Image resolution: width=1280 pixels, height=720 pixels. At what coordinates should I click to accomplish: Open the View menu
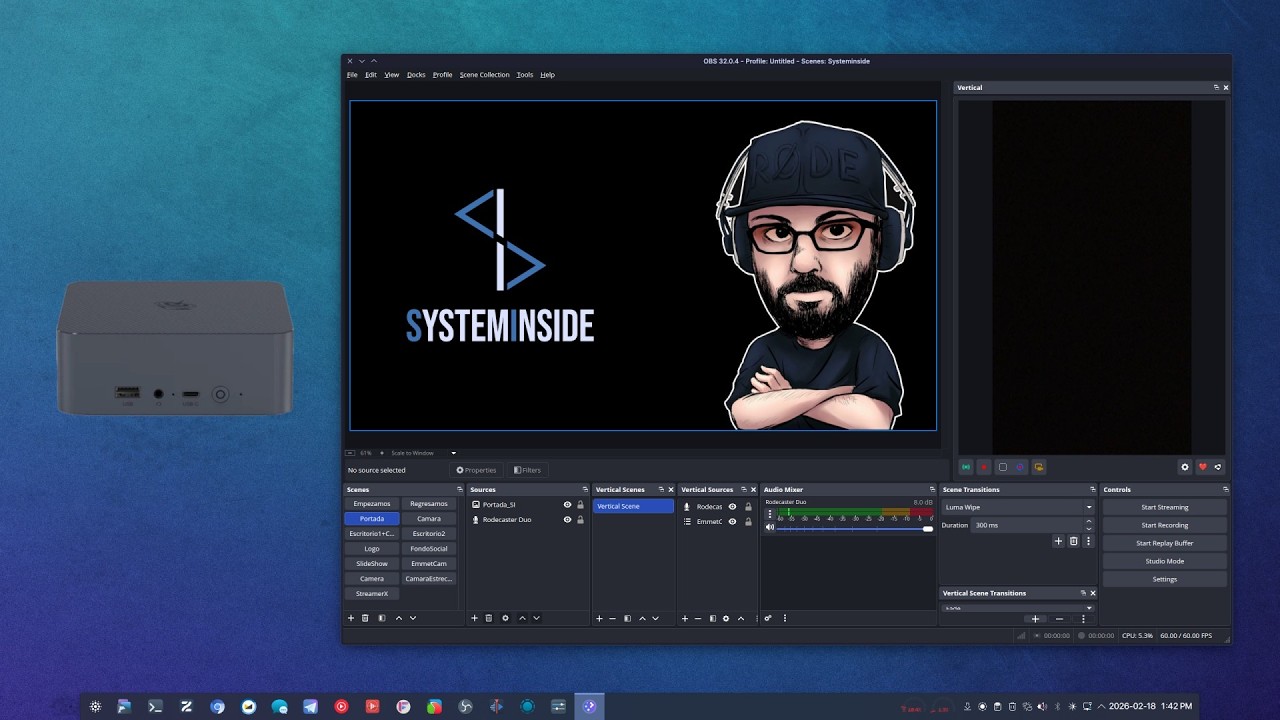[x=391, y=75]
